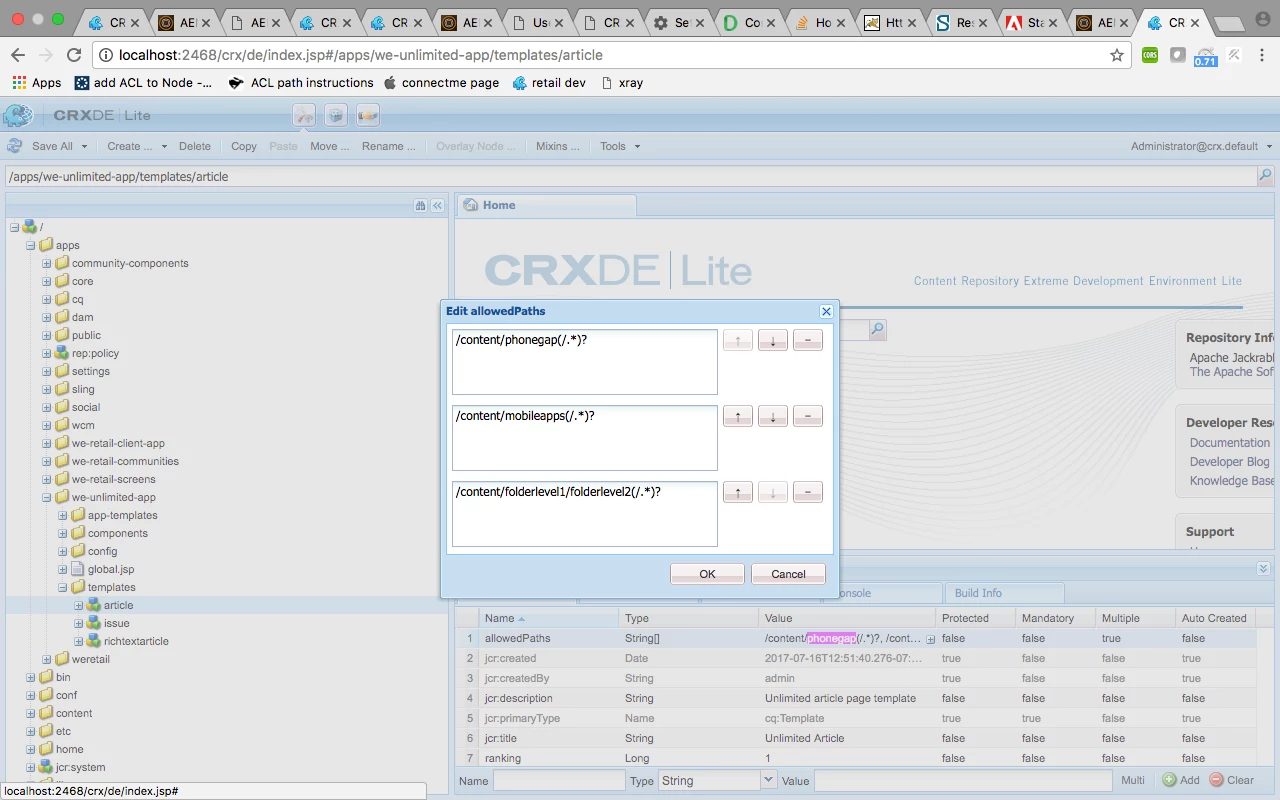Screen dimensions: 1280x800
Task: Bookmark this page with the star icon
Action: tap(1117, 55)
